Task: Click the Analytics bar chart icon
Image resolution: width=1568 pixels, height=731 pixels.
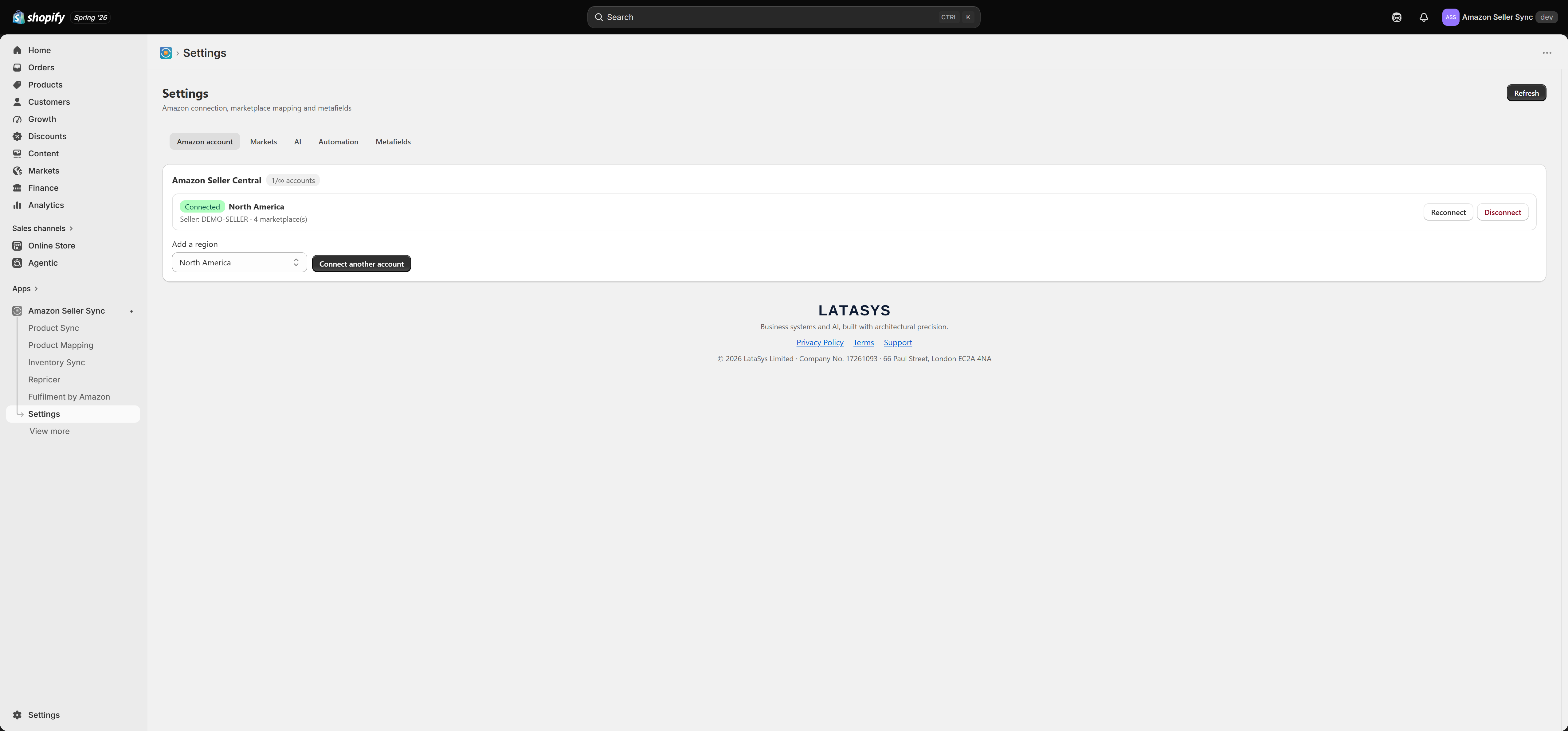Action: (17, 205)
